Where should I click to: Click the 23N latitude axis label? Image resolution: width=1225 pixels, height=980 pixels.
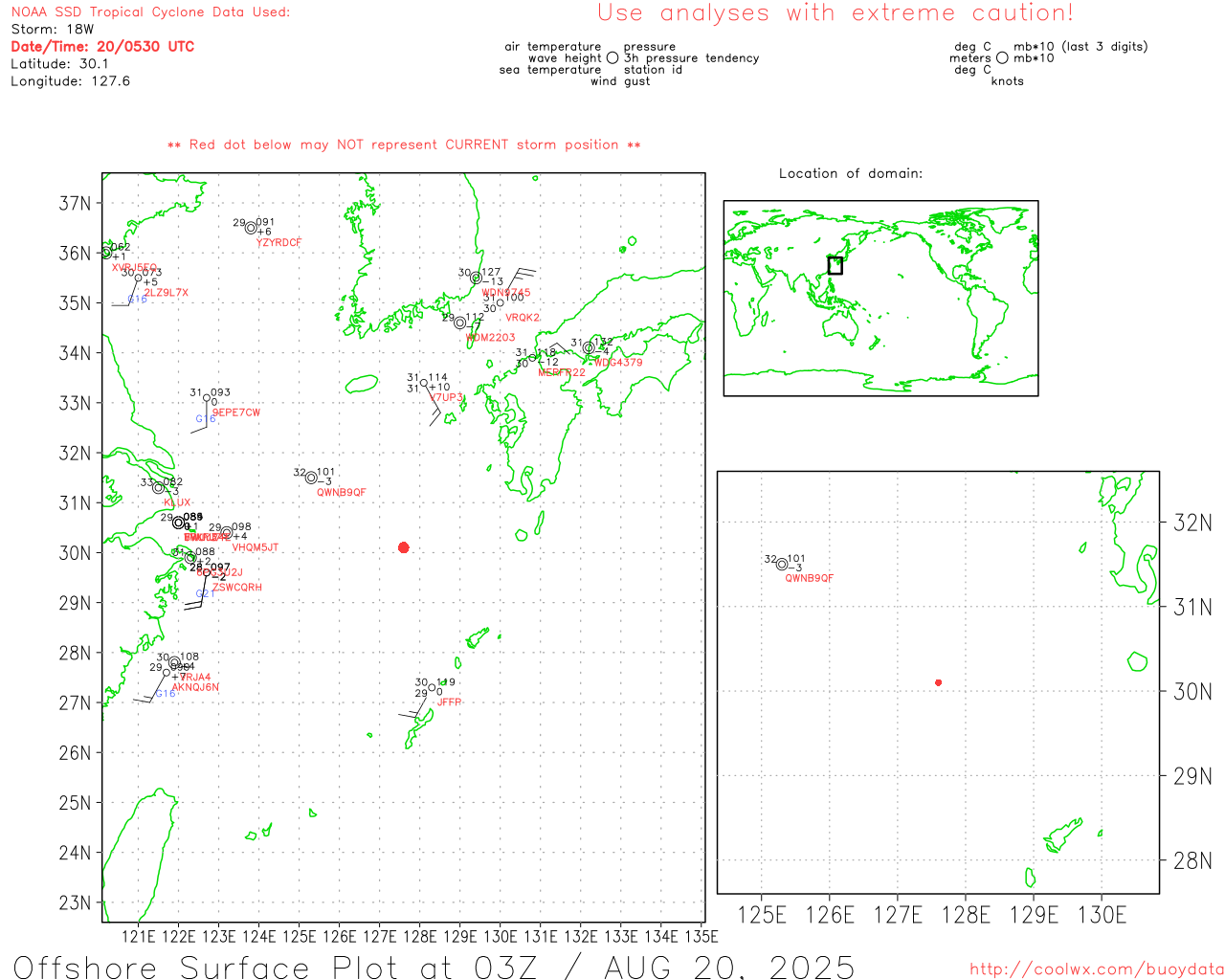click(x=76, y=902)
